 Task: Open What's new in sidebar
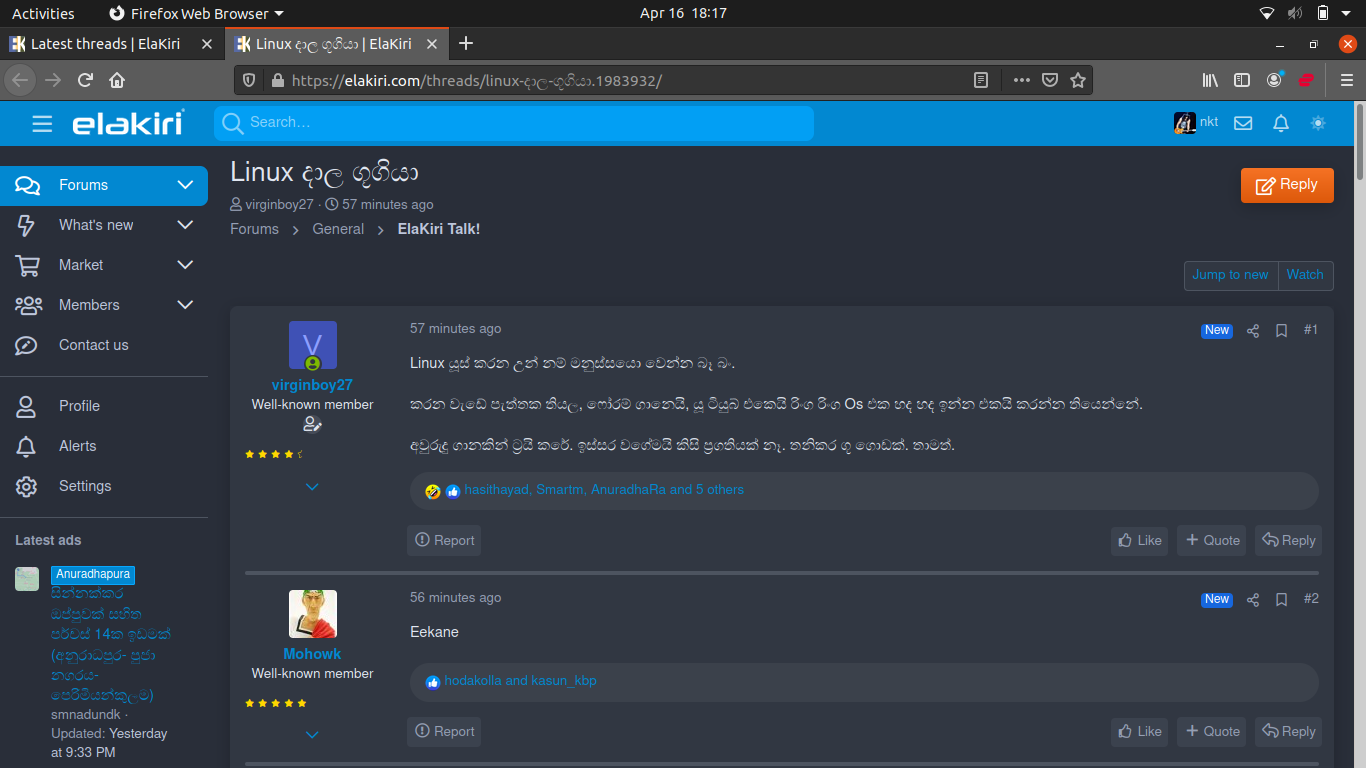point(96,225)
